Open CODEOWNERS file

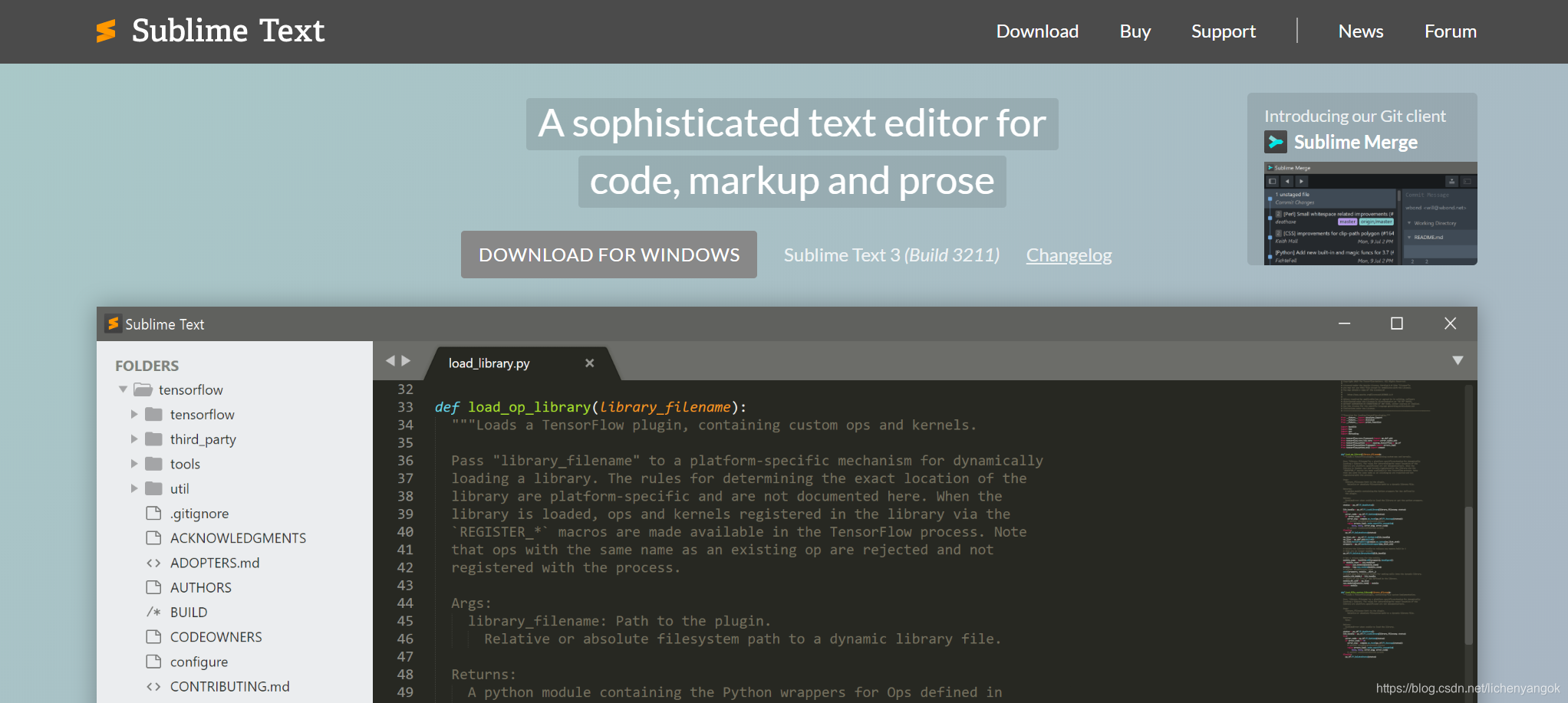[216, 636]
